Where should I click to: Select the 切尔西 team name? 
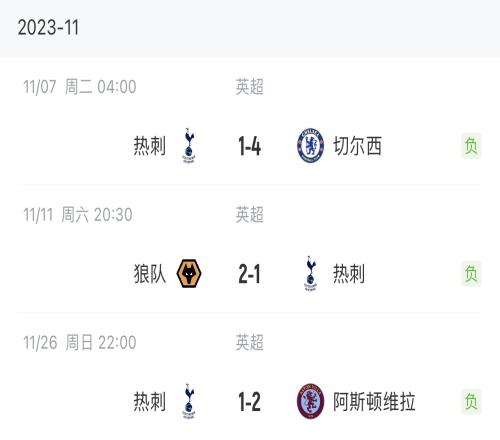pyautogui.click(x=357, y=146)
